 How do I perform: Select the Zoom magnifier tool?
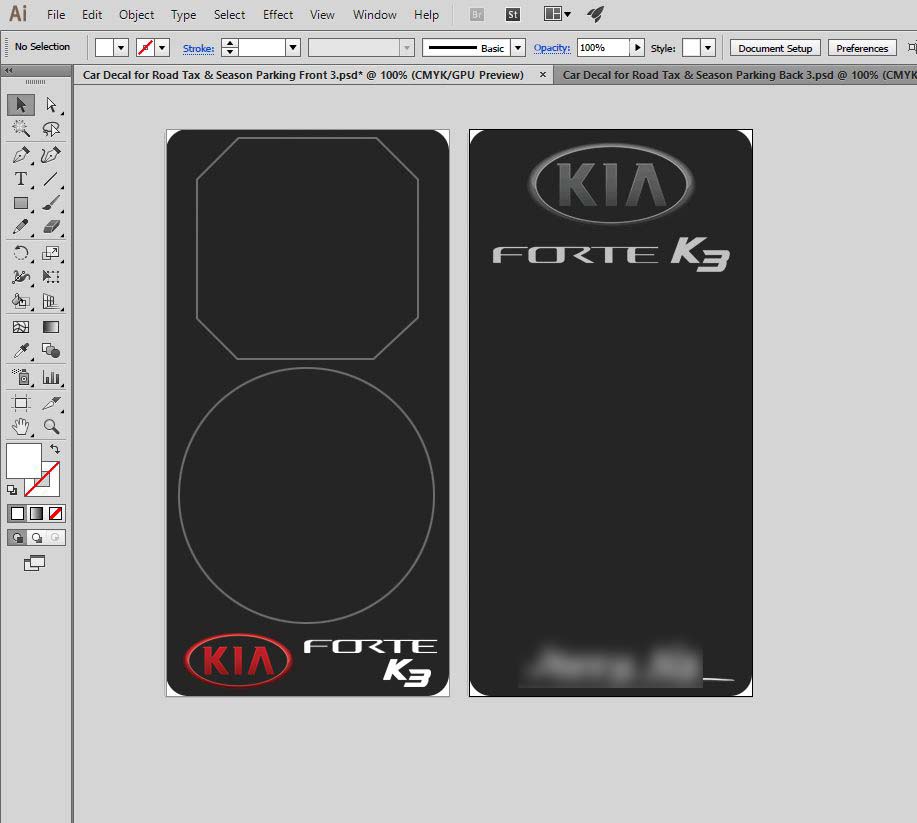click(51, 426)
